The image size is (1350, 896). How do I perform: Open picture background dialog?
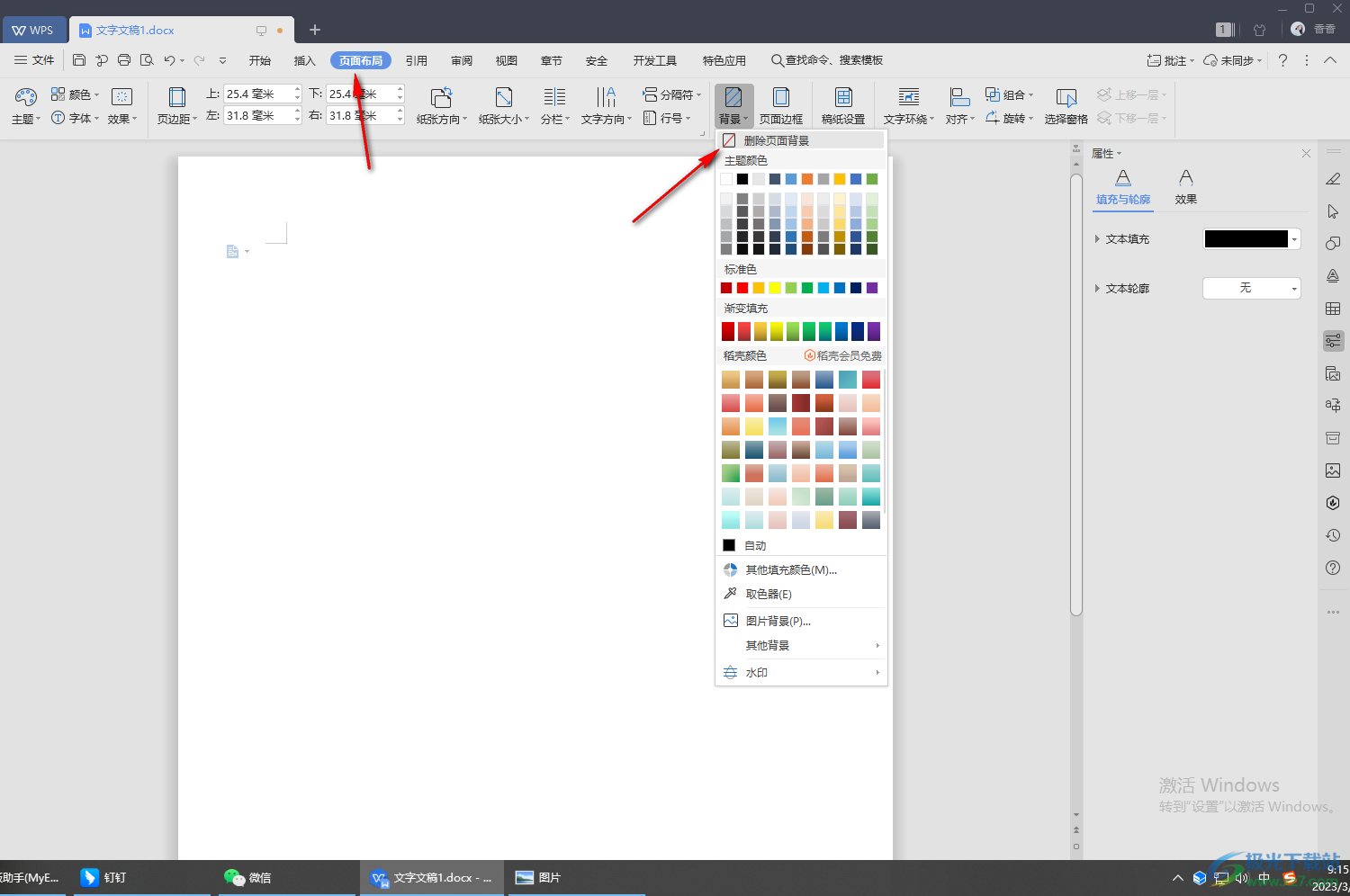[778, 621]
